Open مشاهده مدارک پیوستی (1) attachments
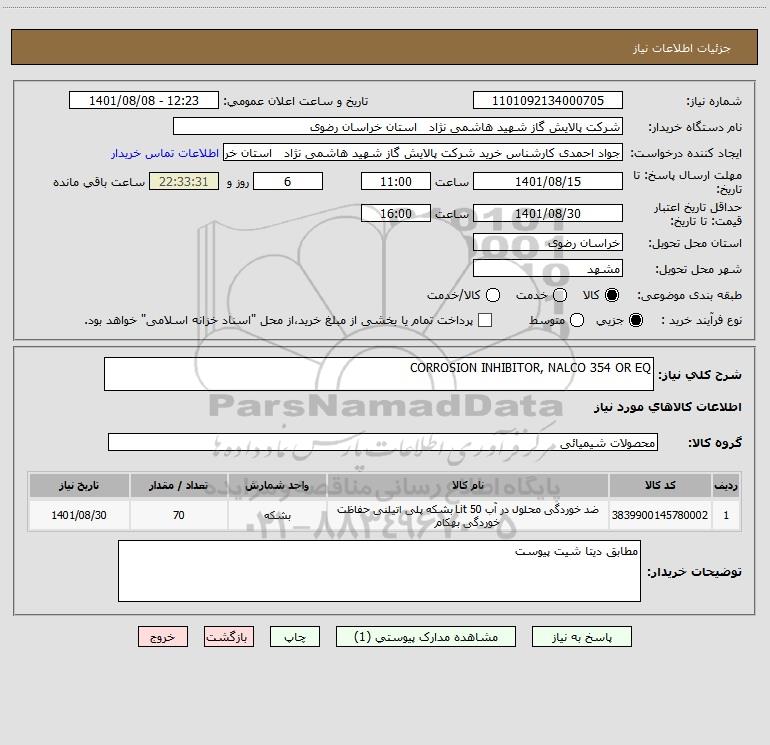This screenshot has height=745, width=770. pyautogui.click(x=426, y=637)
